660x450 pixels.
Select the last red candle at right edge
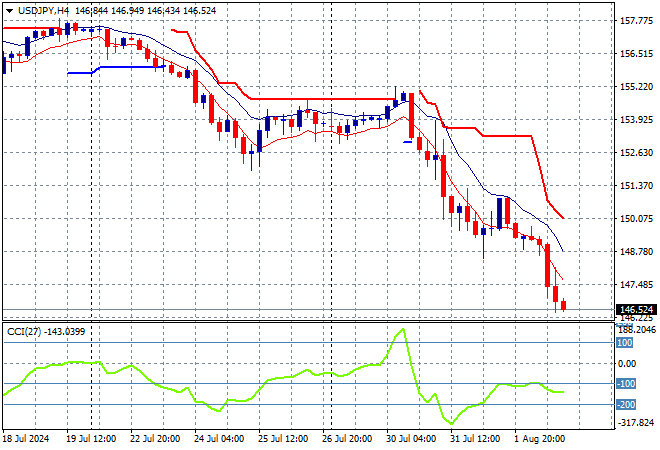[x=563, y=305]
